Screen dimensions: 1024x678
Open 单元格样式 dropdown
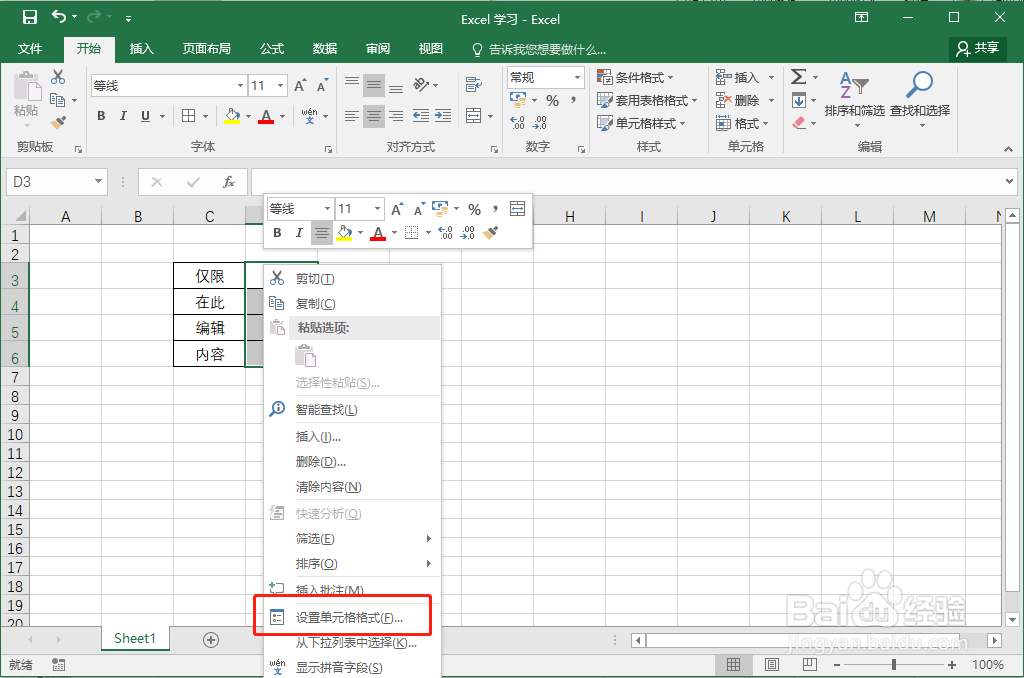click(641, 123)
